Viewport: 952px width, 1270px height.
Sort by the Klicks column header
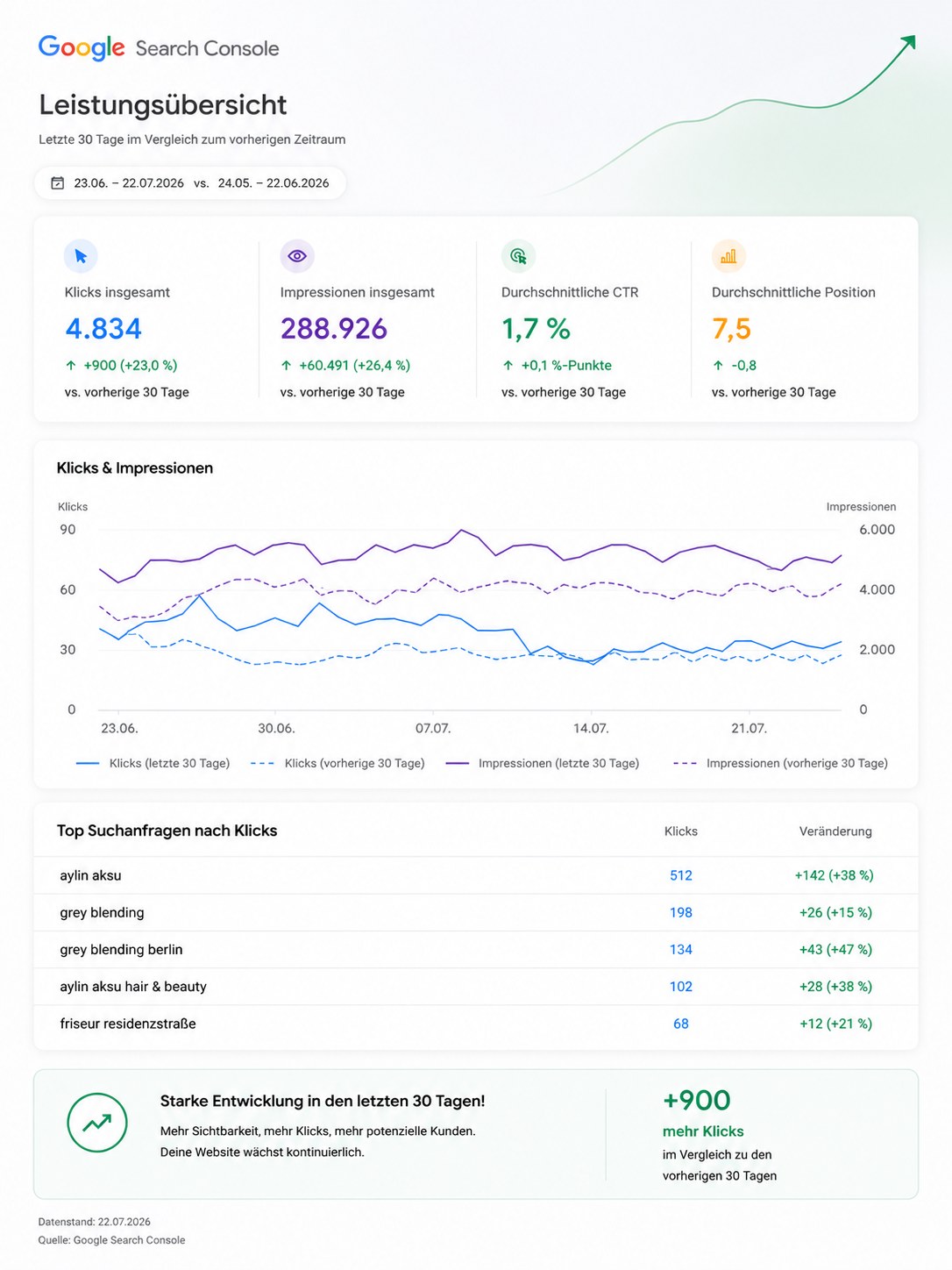[681, 831]
